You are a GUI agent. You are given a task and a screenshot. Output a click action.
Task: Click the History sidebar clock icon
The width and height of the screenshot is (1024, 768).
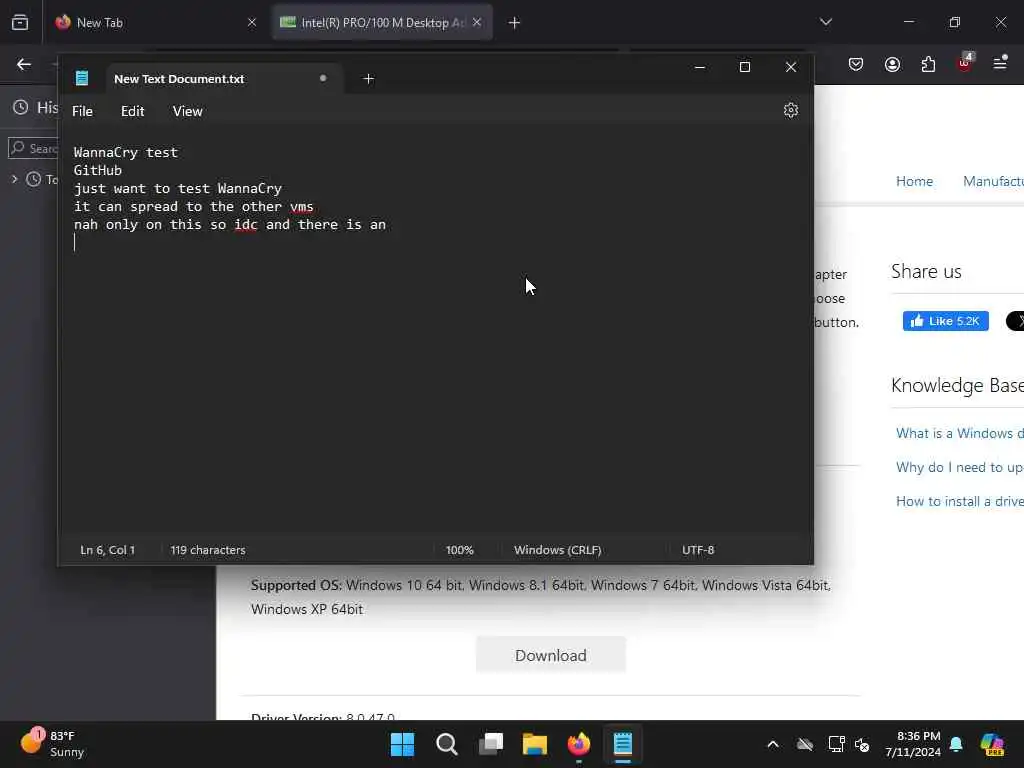pyautogui.click(x=21, y=107)
